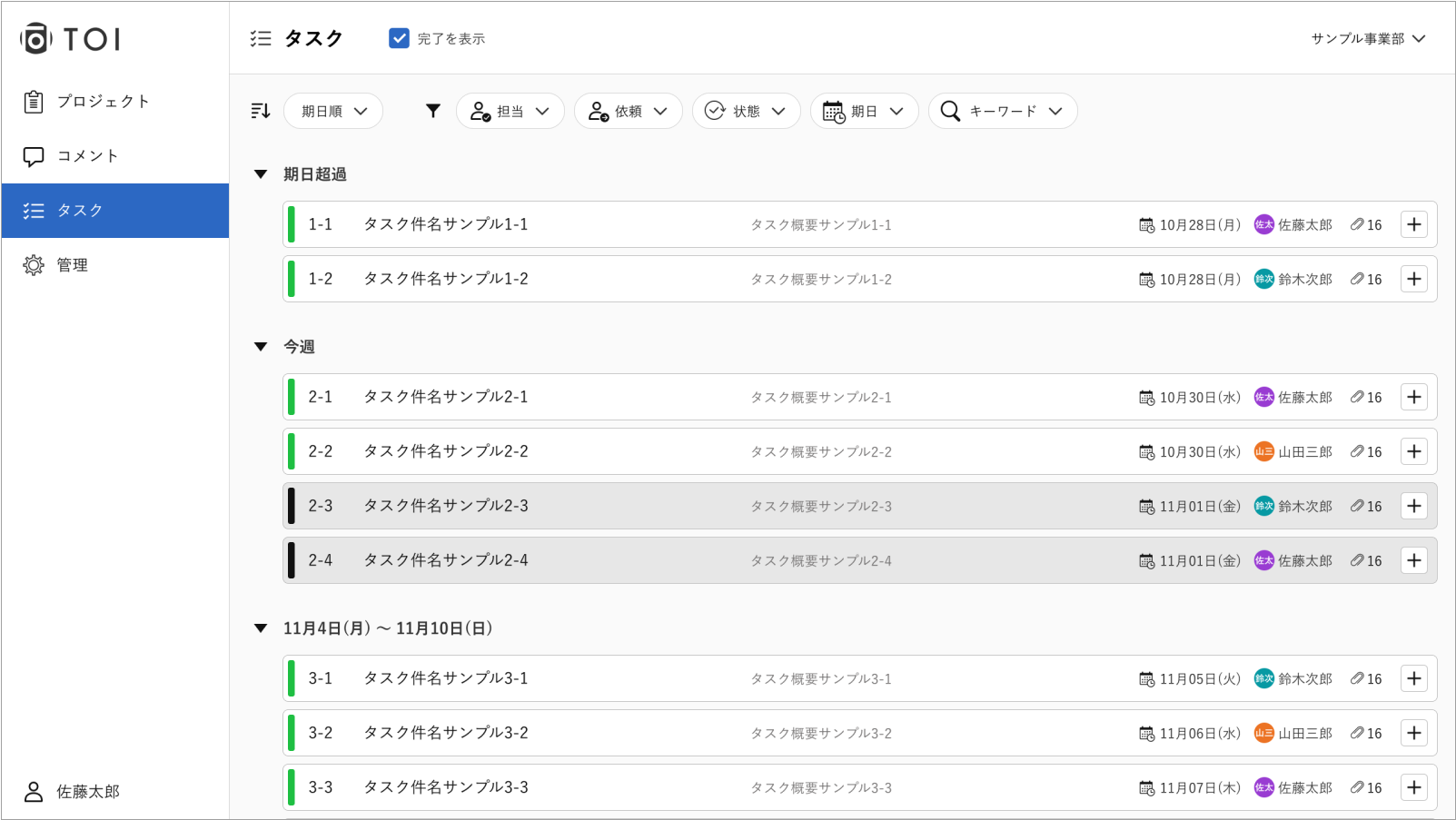Collapse the 期日超過 section

[x=261, y=174]
